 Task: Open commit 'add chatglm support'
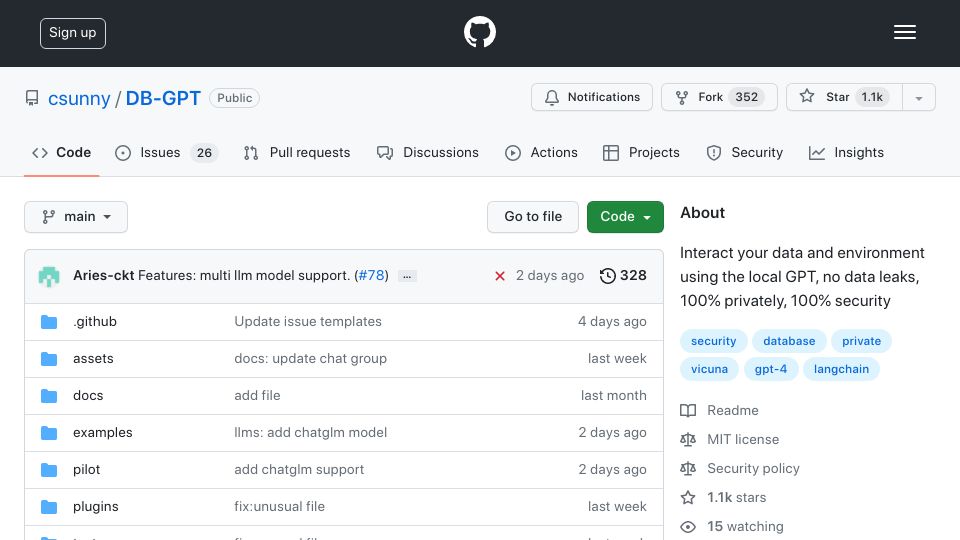point(299,470)
